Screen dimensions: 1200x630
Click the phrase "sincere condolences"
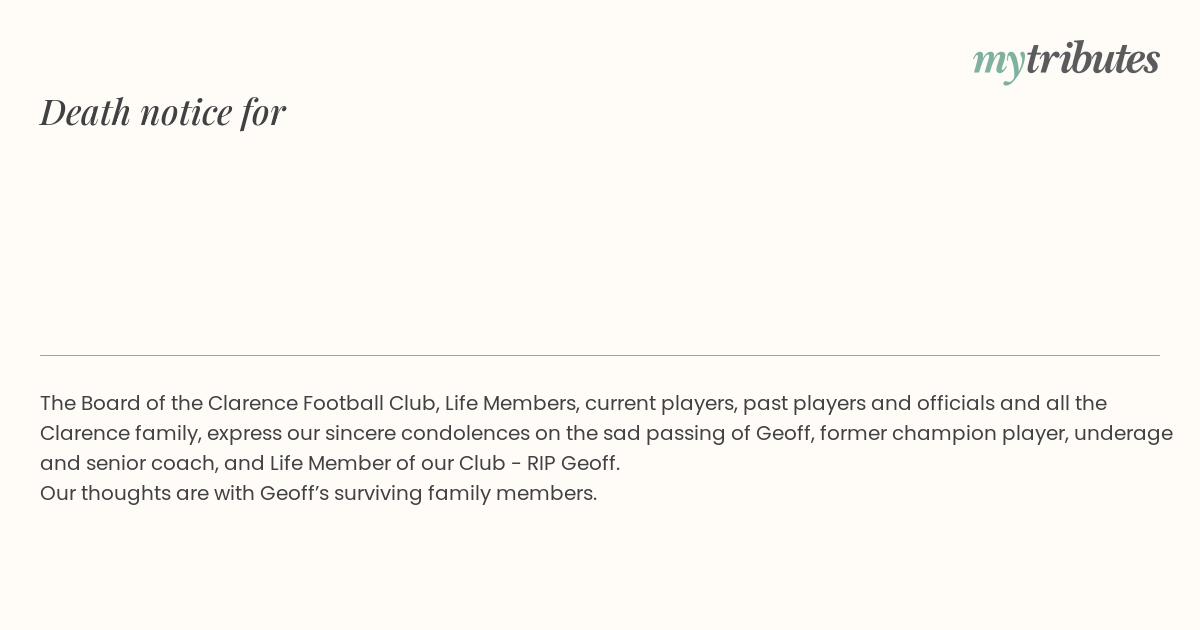[425, 433]
